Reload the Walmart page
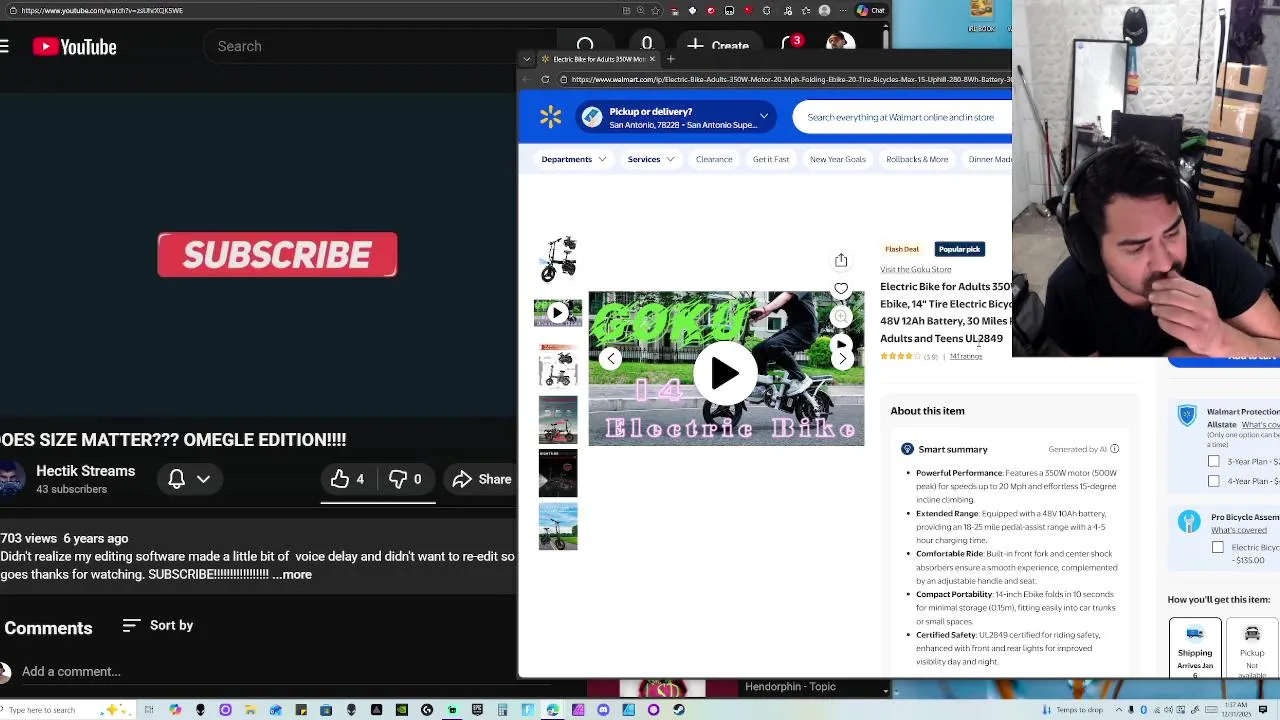The image size is (1280, 720). click(545, 79)
